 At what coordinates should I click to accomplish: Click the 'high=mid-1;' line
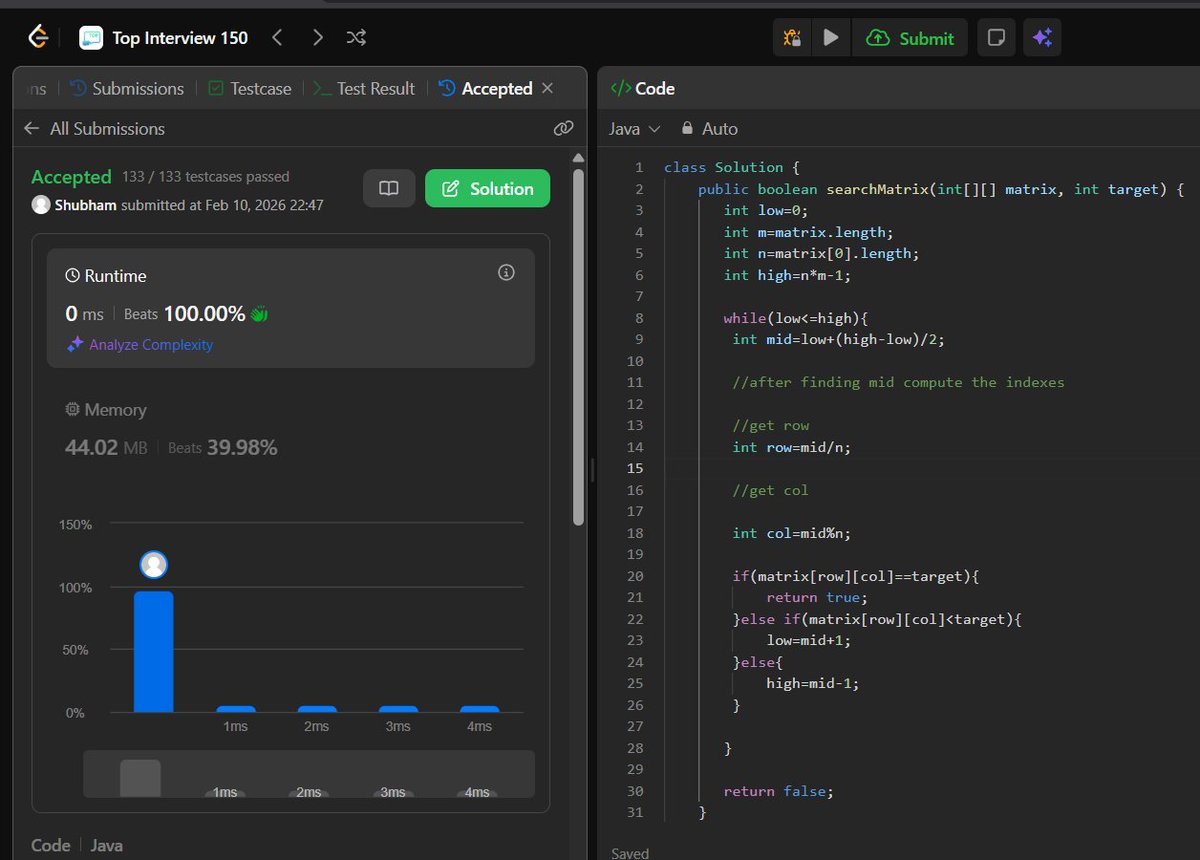pos(813,683)
